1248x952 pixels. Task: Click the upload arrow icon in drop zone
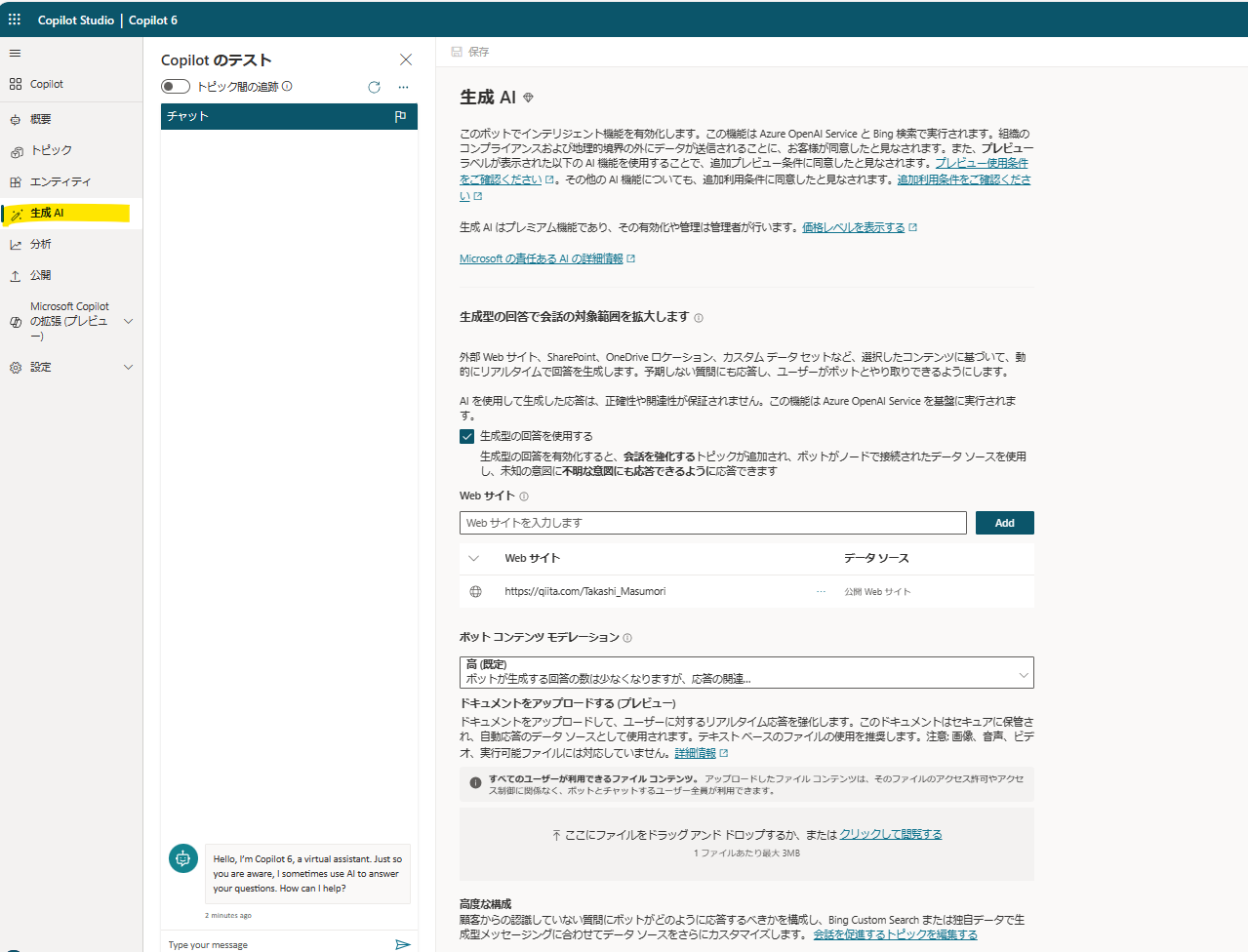tap(556, 835)
